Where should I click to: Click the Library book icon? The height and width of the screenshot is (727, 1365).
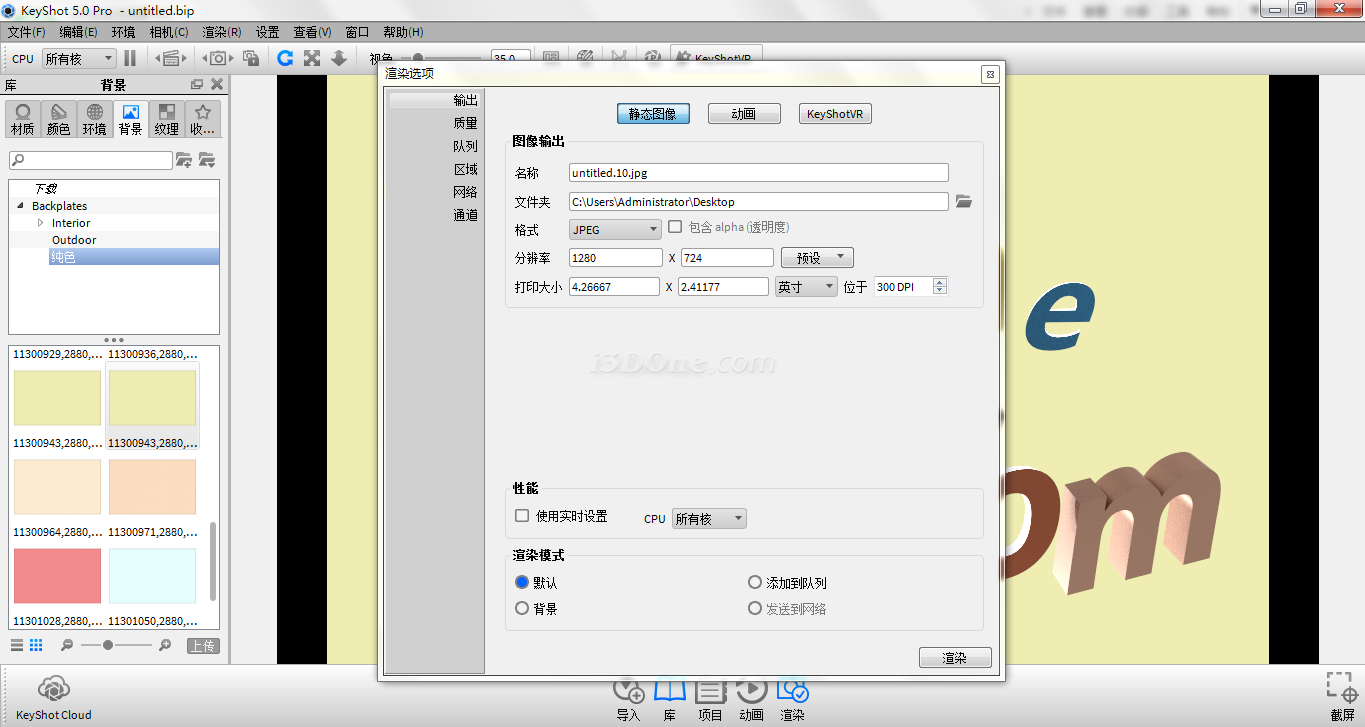pos(669,692)
